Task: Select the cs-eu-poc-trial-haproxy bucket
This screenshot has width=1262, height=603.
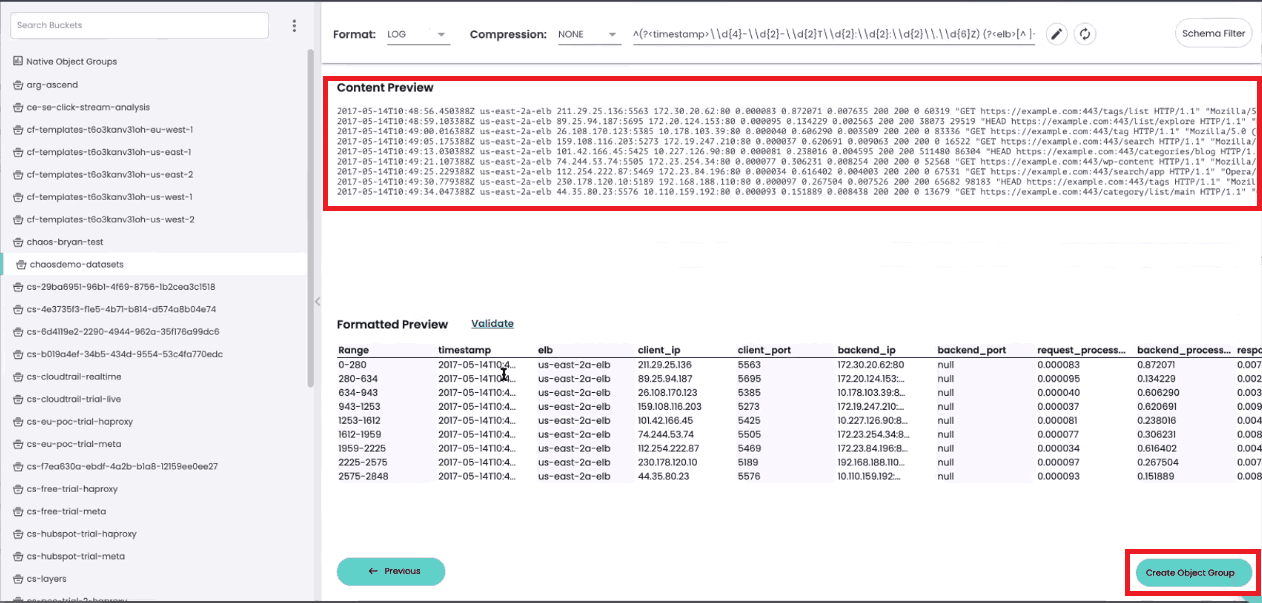Action: pyautogui.click(x=80, y=422)
